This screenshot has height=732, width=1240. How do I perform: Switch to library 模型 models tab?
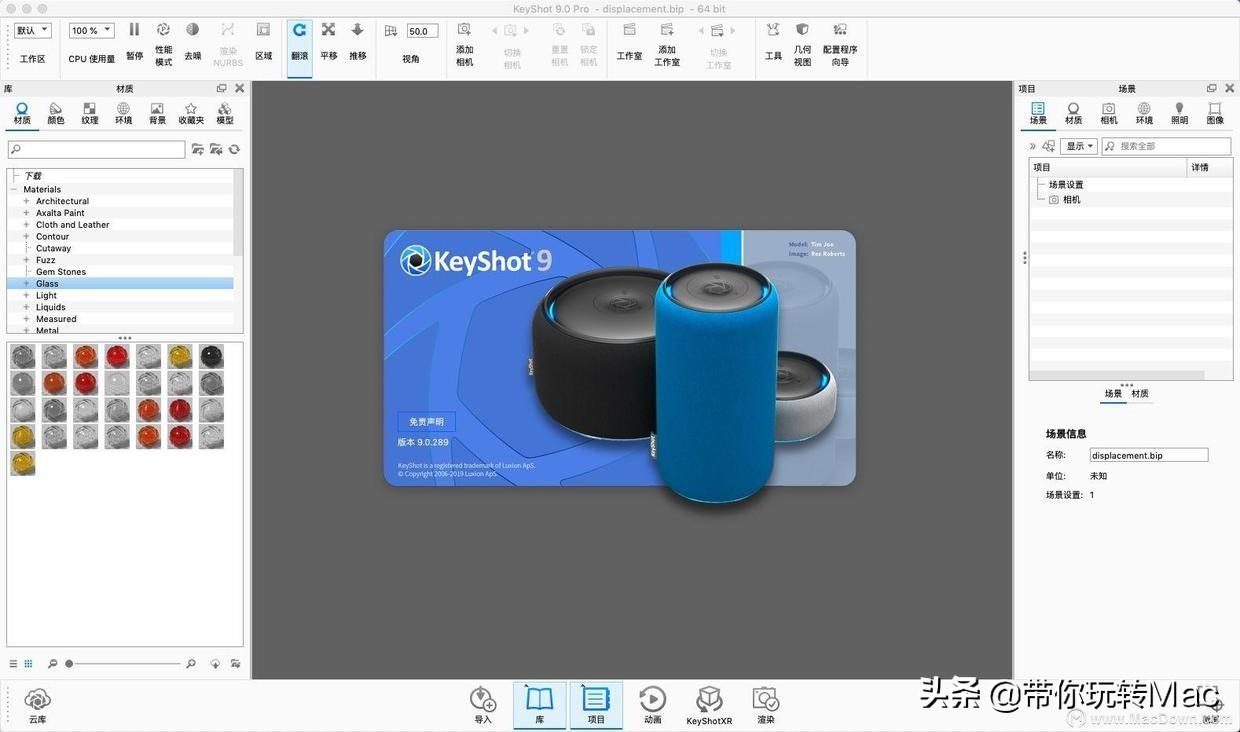coord(225,113)
